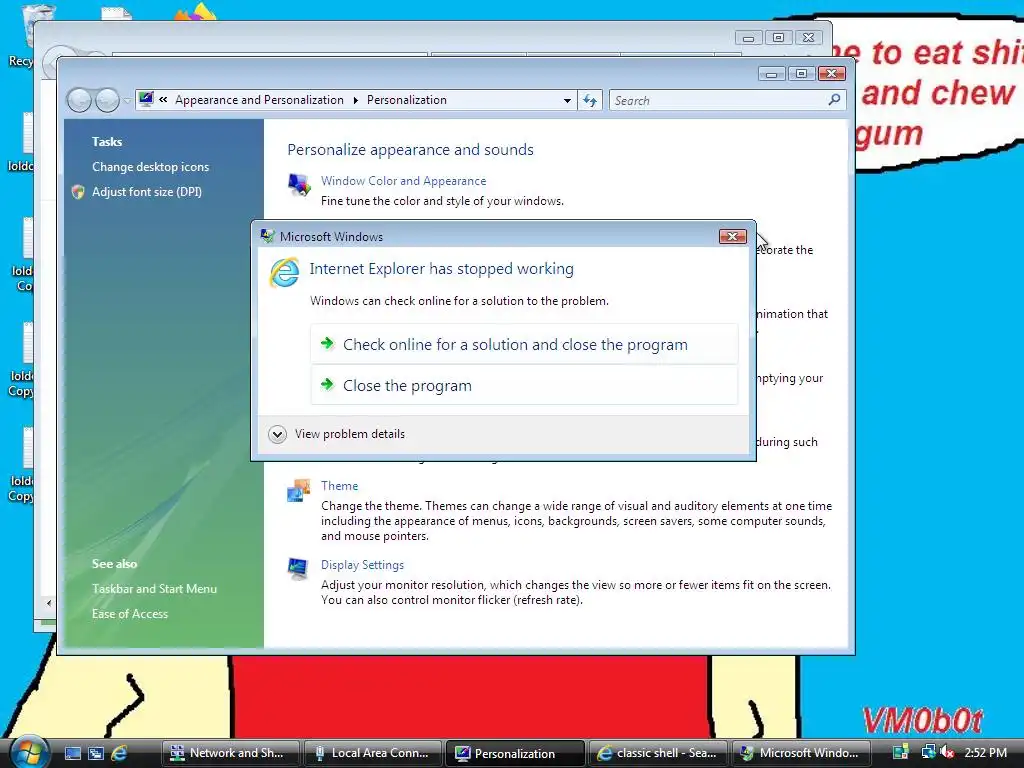Launch Internet Explorer from quick launch

(120, 753)
